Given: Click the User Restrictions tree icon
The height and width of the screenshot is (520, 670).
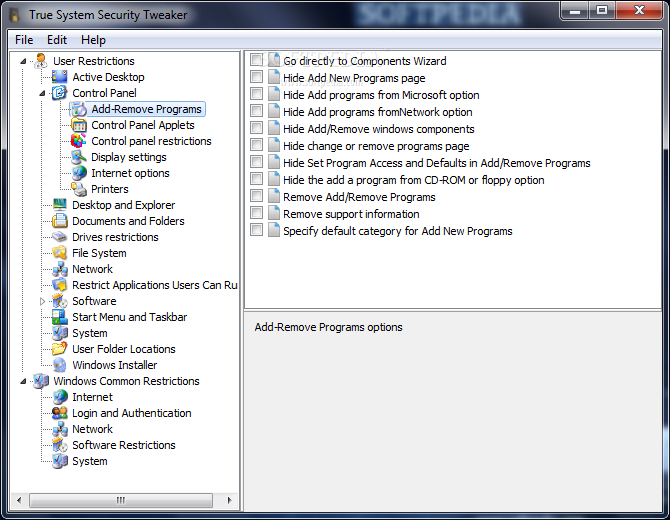Looking at the screenshot, I should click(41, 61).
